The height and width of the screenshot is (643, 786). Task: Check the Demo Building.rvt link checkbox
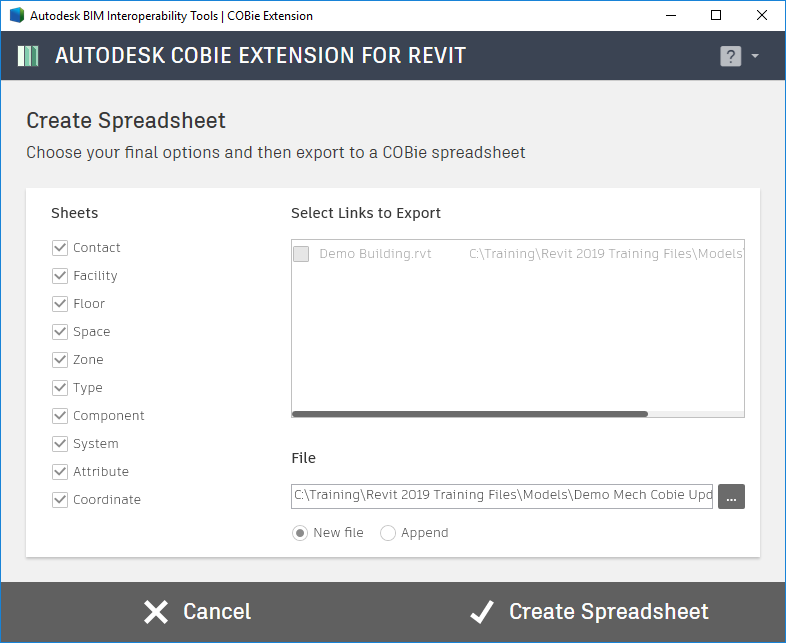[x=301, y=254]
